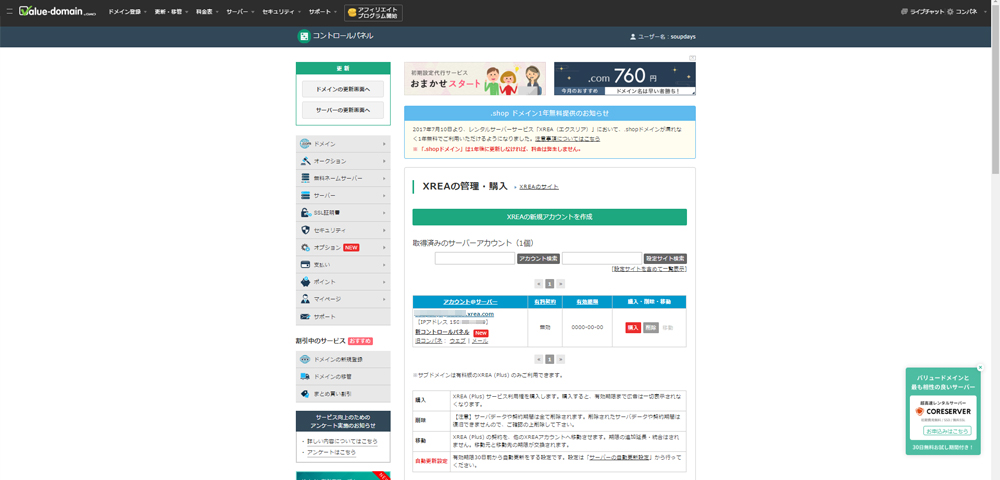Focus the 設定サイト search input field
This screenshot has height=480, width=1000.
click(x=602, y=259)
